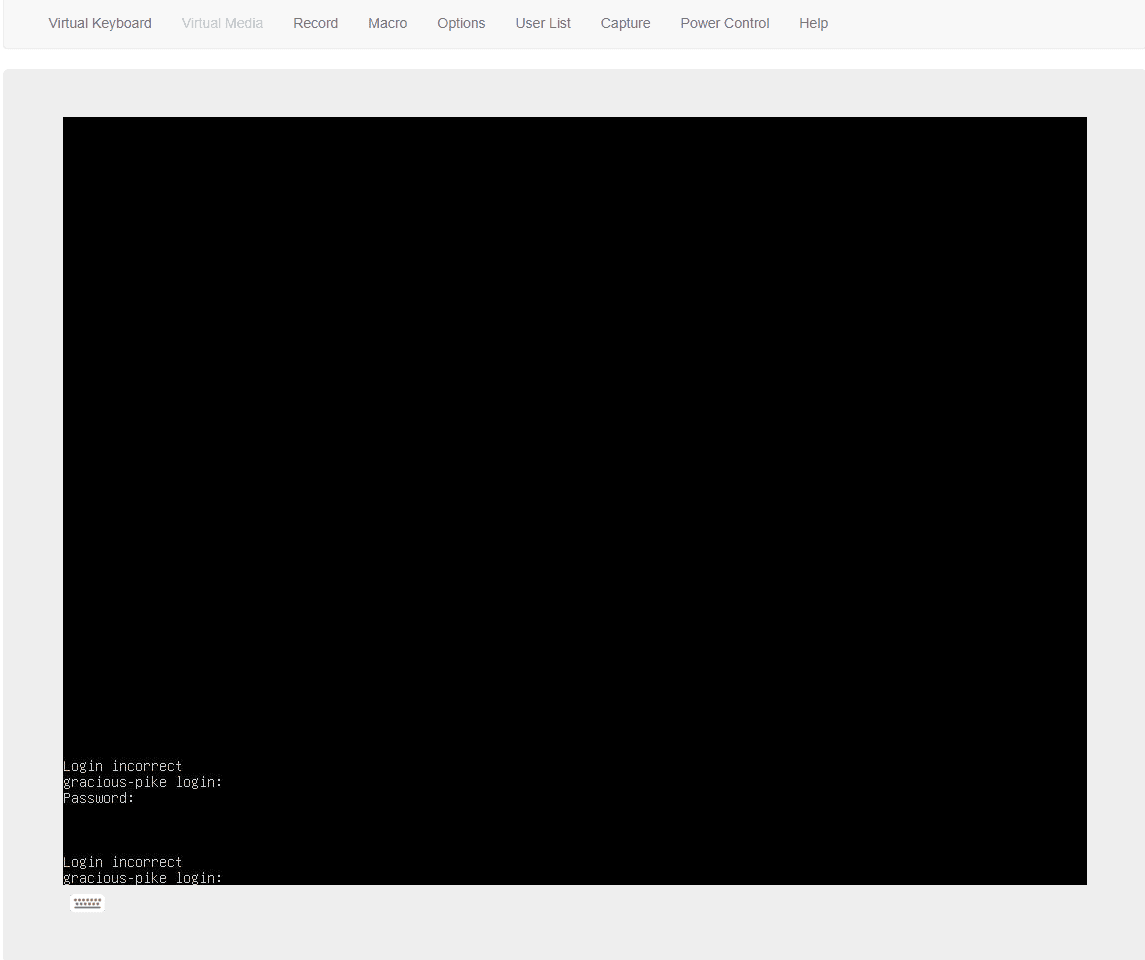Click the topmost Login incorrect message
This screenshot has width=1145, height=960.
(122, 766)
